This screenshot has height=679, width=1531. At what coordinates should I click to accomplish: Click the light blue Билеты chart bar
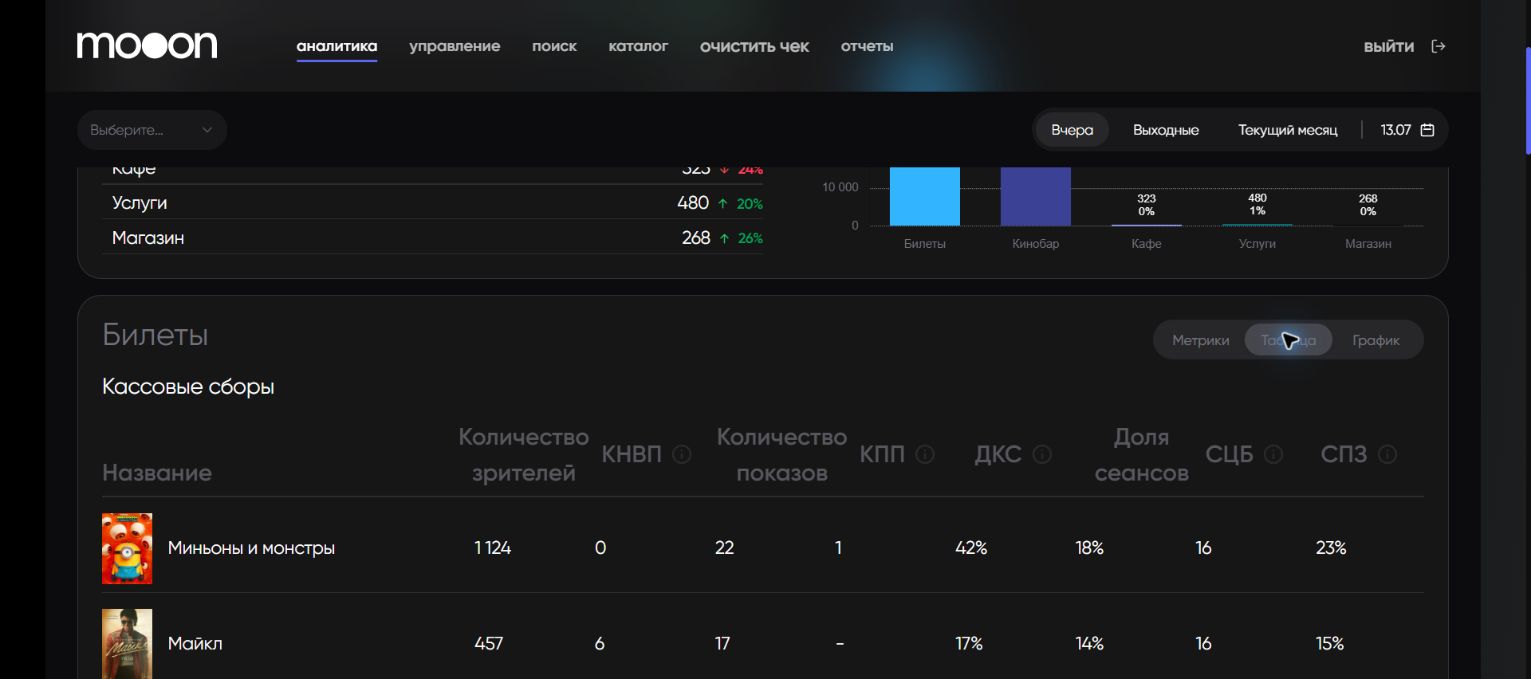click(925, 196)
